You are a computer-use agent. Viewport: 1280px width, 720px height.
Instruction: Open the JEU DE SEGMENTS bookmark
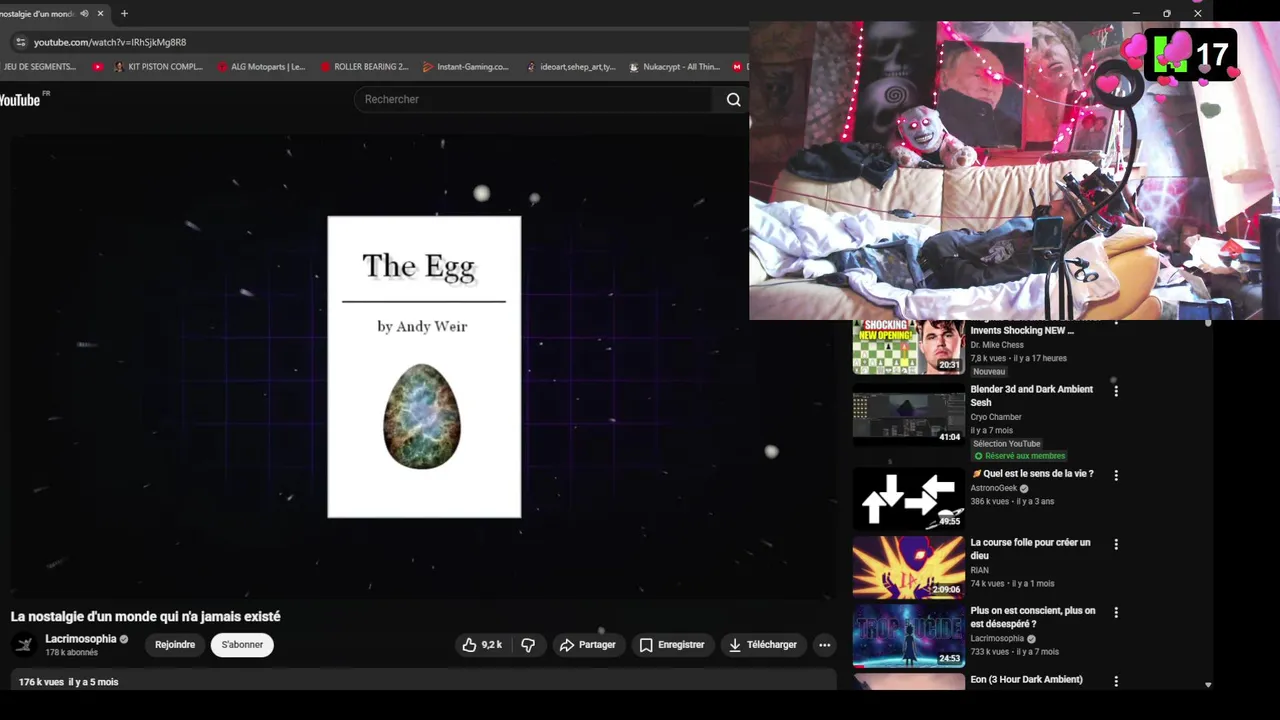38,67
